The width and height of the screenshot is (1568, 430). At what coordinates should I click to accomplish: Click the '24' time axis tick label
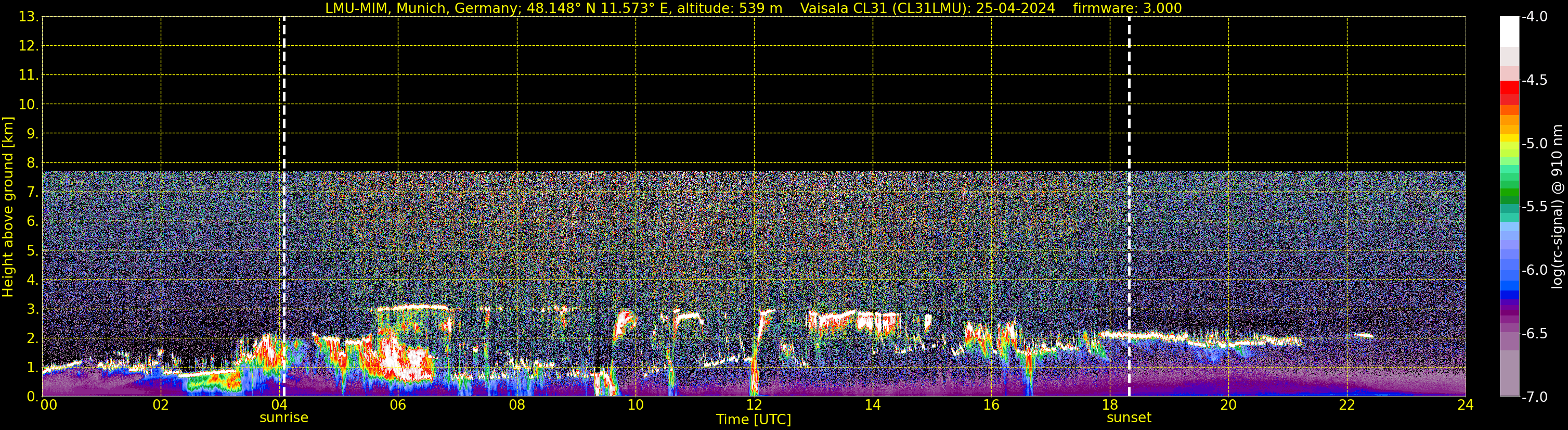pos(1466,406)
